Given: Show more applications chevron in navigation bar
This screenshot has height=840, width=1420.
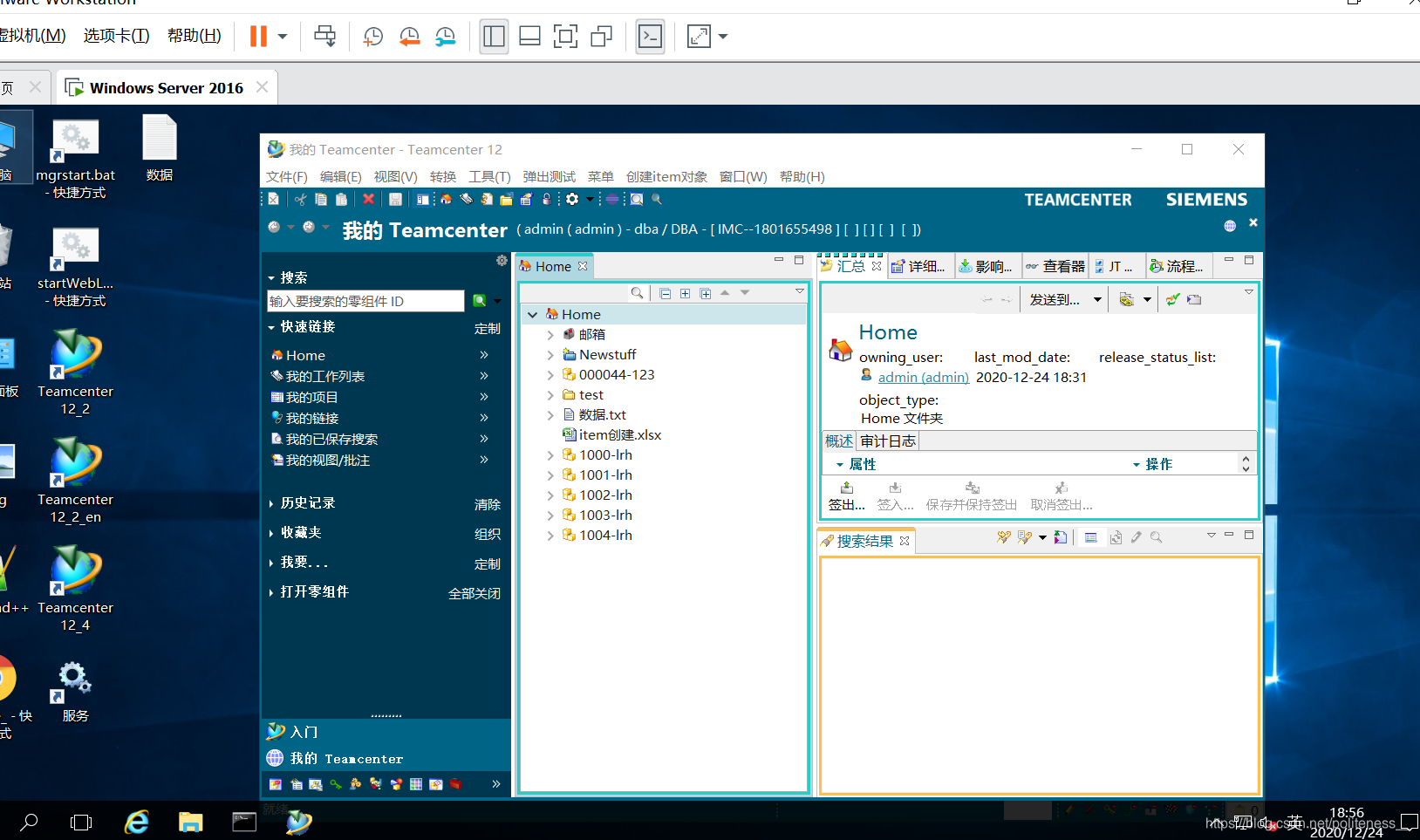Looking at the screenshot, I should (x=496, y=784).
